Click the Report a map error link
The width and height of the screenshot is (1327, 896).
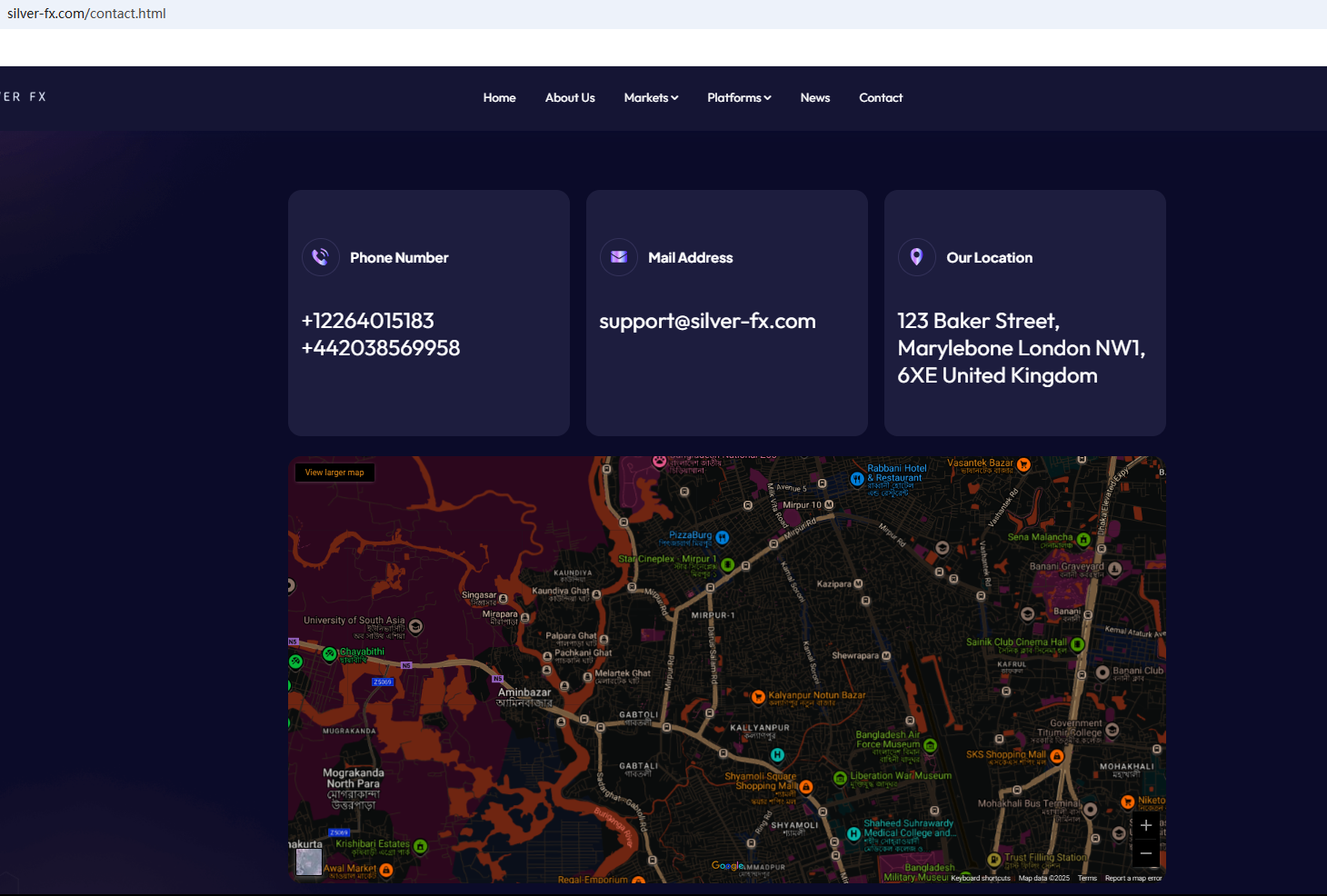coord(1132,878)
